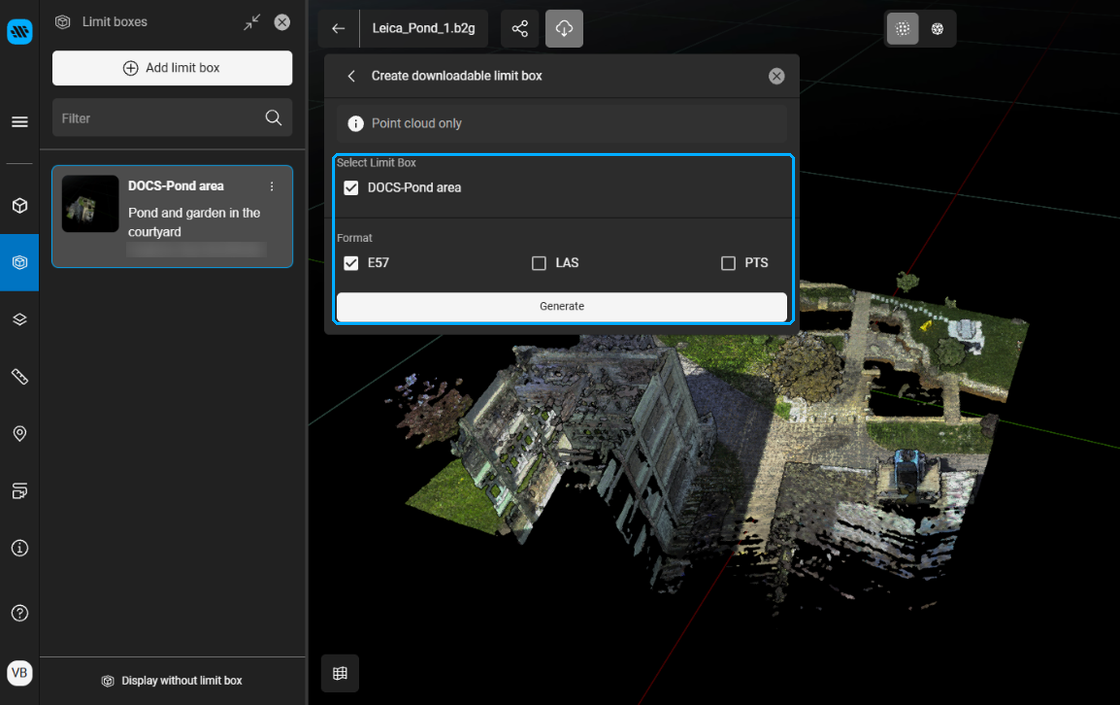The image size is (1120, 705).
Task: Open the help question mark icon
Action: [x=19, y=613]
